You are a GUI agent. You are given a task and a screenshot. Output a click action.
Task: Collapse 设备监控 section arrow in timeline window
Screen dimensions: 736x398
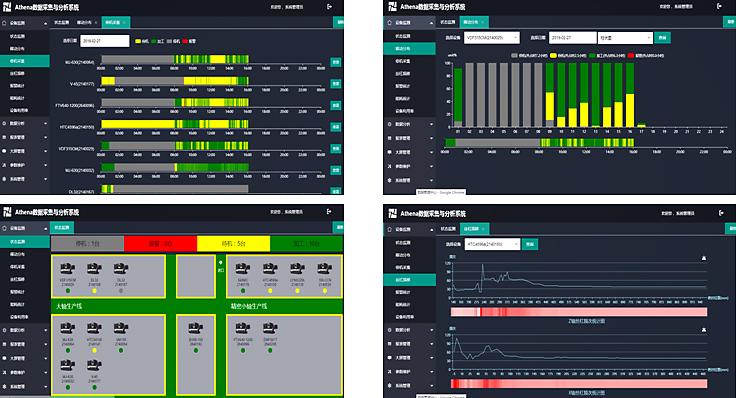[46, 23]
